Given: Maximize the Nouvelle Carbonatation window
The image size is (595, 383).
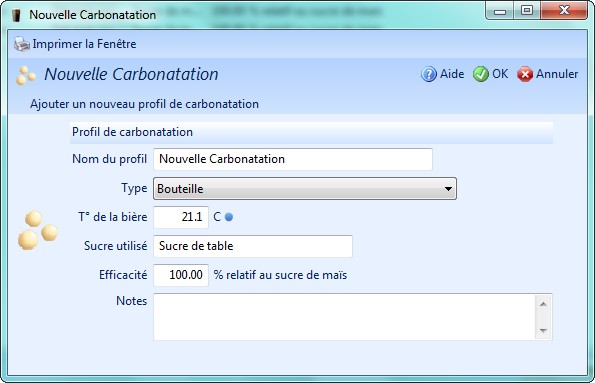Looking at the screenshot, I should [x=527, y=11].
